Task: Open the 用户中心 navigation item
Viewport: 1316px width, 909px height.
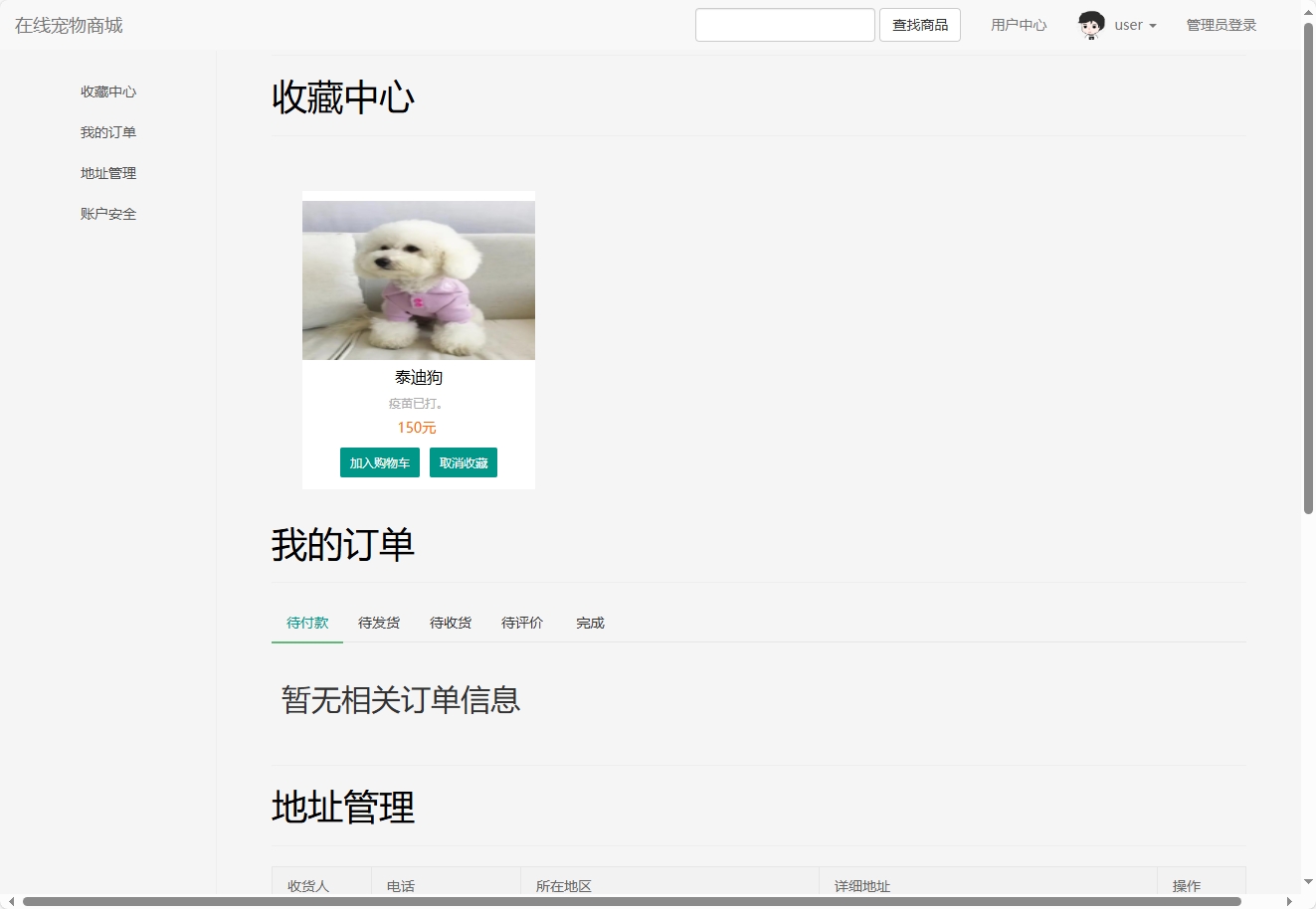Action: pyautogui.click(x=1018, y=25)
